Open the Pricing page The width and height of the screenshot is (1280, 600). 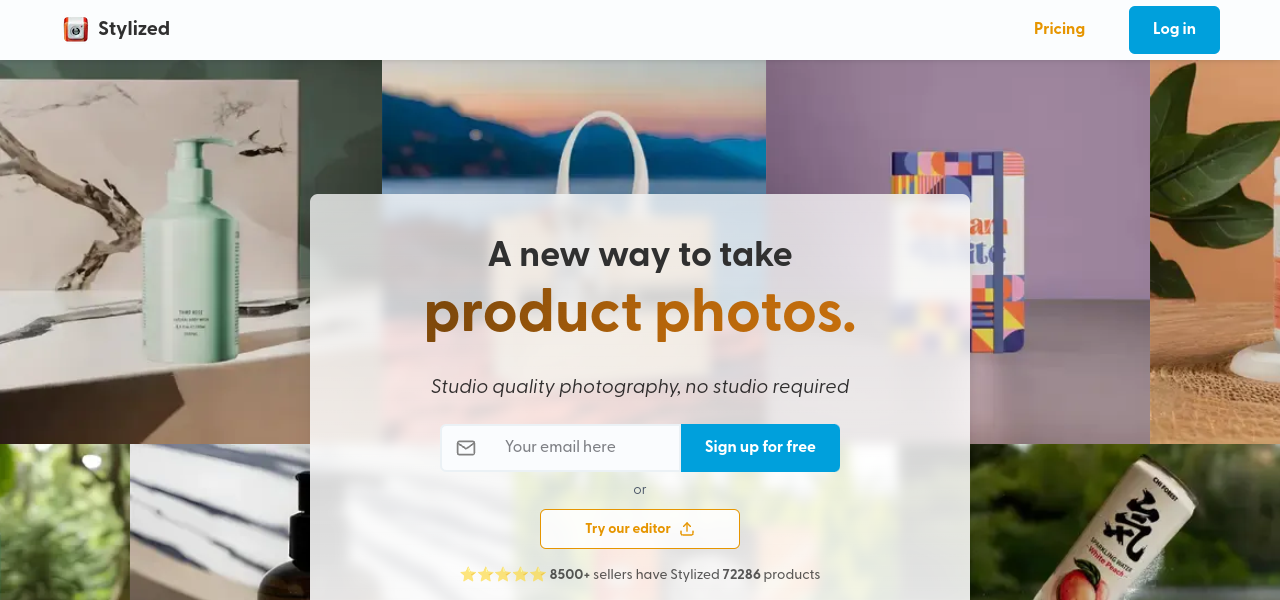coord(1059,29)
